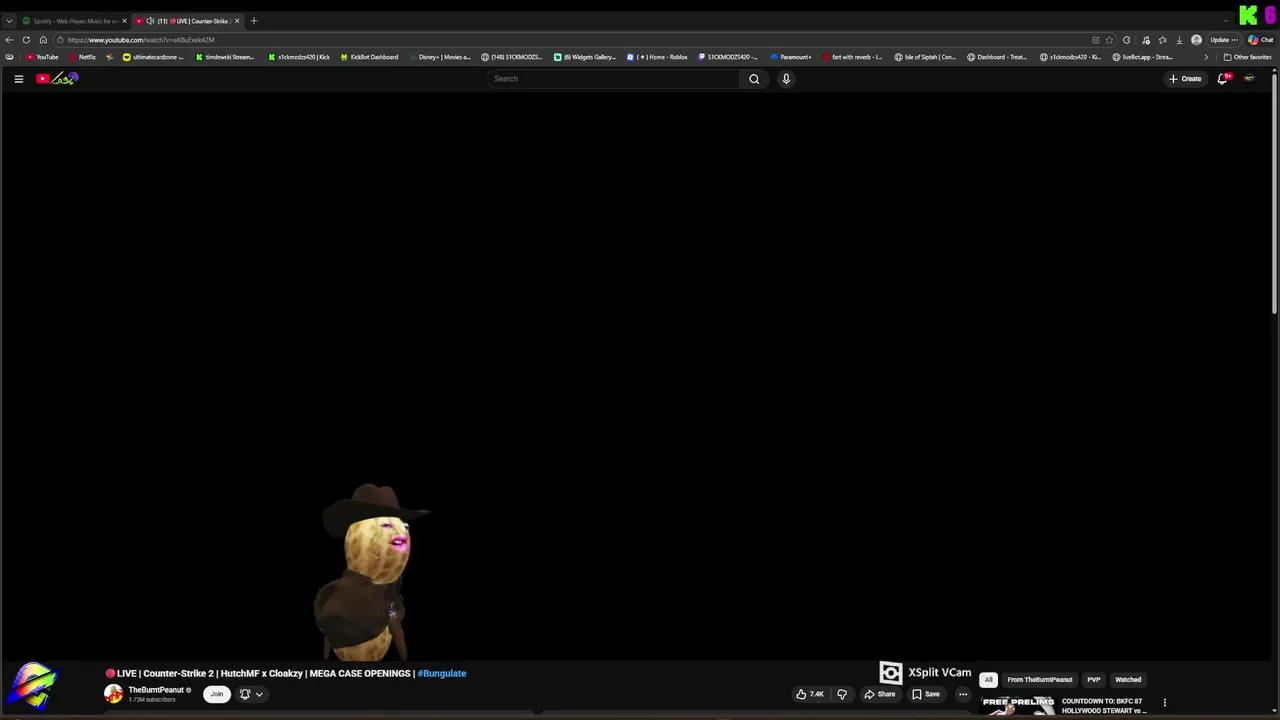Open browser extensions icon in address bar
Viewport: 1280px width, 720px height.
pyautogui.click(x=1127, y=40)
